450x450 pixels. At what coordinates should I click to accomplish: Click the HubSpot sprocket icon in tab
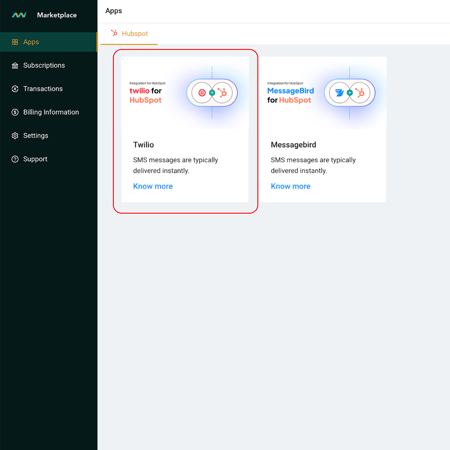point(114,33)
